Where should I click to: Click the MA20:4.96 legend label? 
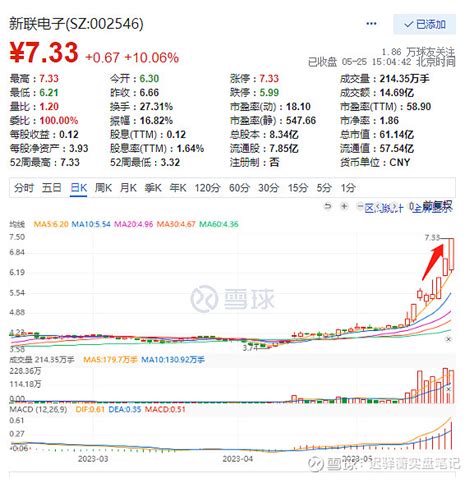coord(134,224)
